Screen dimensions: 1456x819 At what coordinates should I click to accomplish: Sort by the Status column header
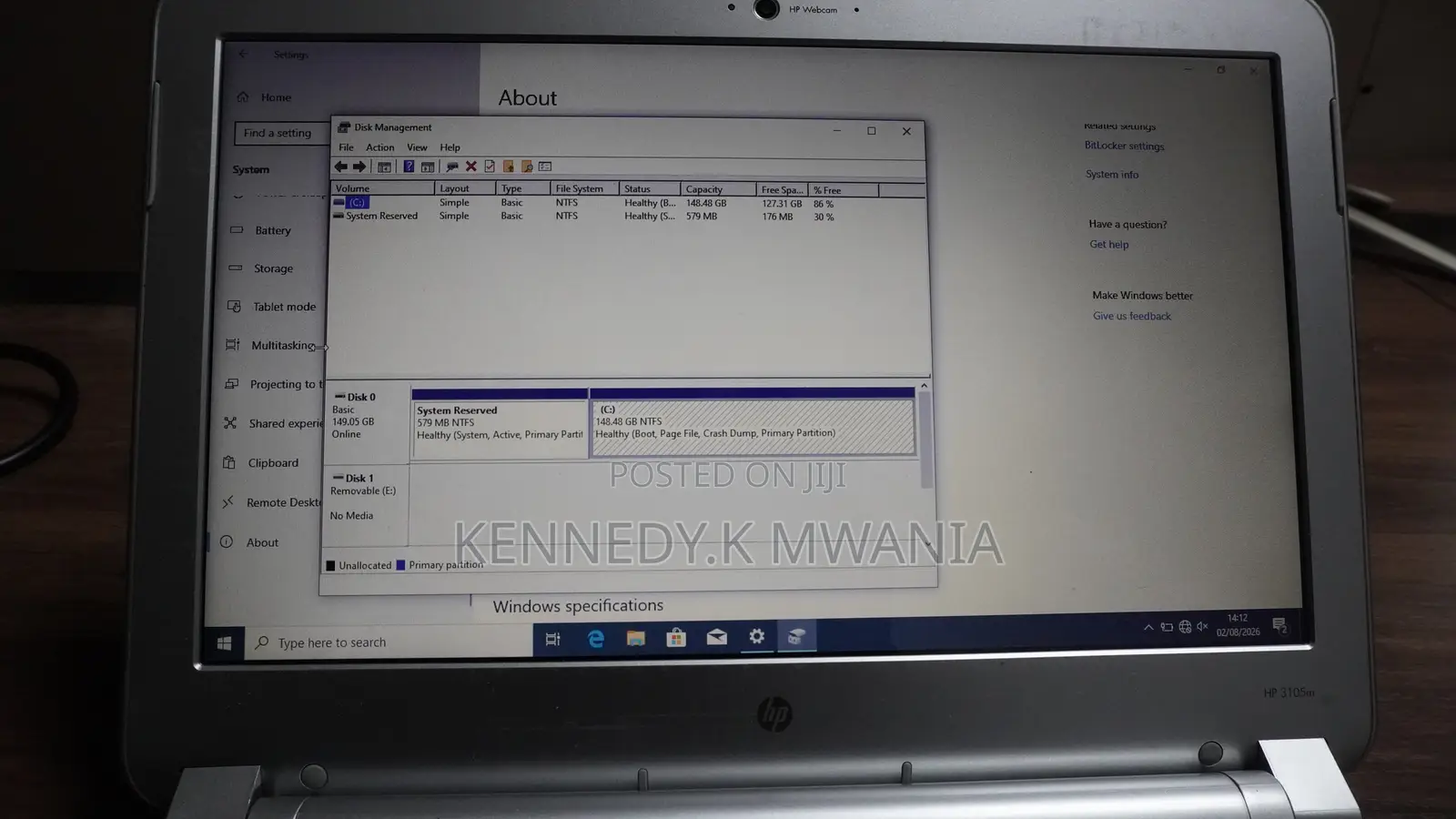click(650, 188)
